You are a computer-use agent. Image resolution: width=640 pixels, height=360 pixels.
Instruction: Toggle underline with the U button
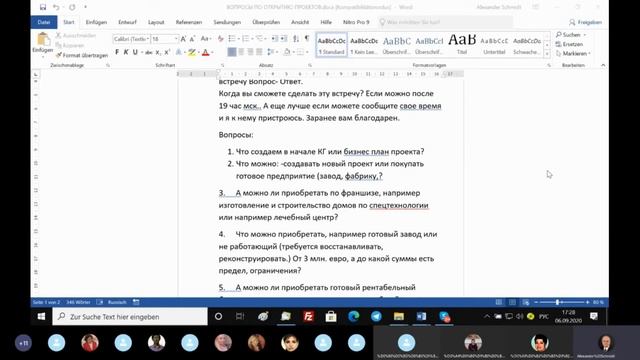coord(135,52)
